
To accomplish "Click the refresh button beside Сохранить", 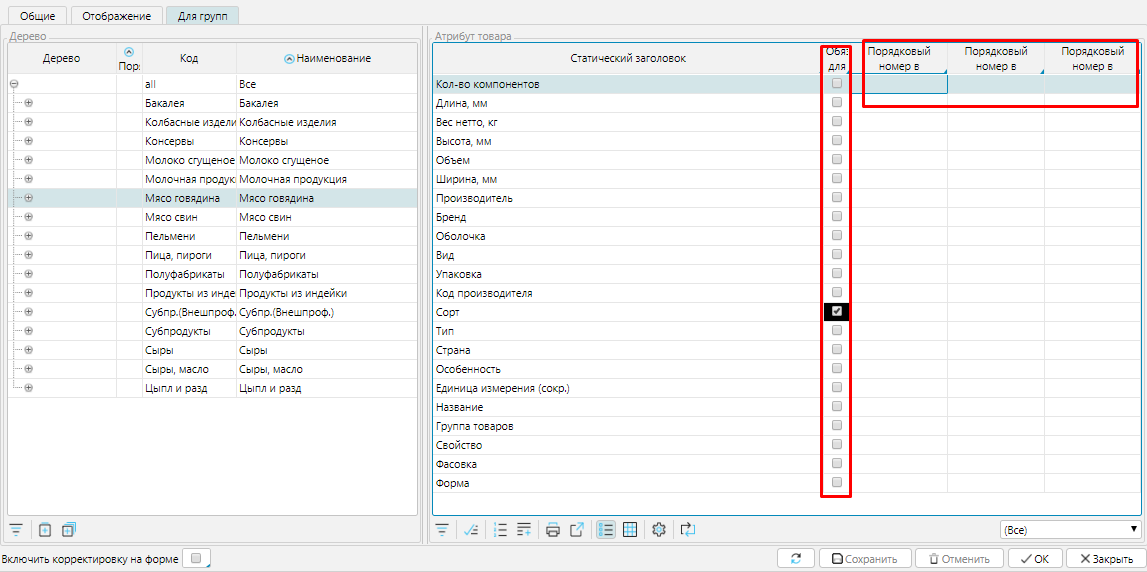I will click(x=795, y=559).
